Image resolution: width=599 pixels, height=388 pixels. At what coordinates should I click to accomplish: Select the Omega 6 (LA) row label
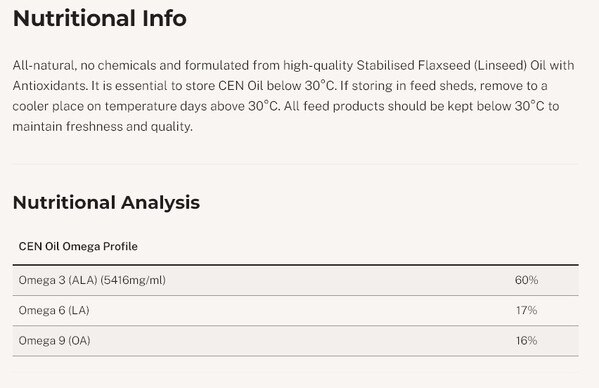pyautogui.click(x=54, y=310)
